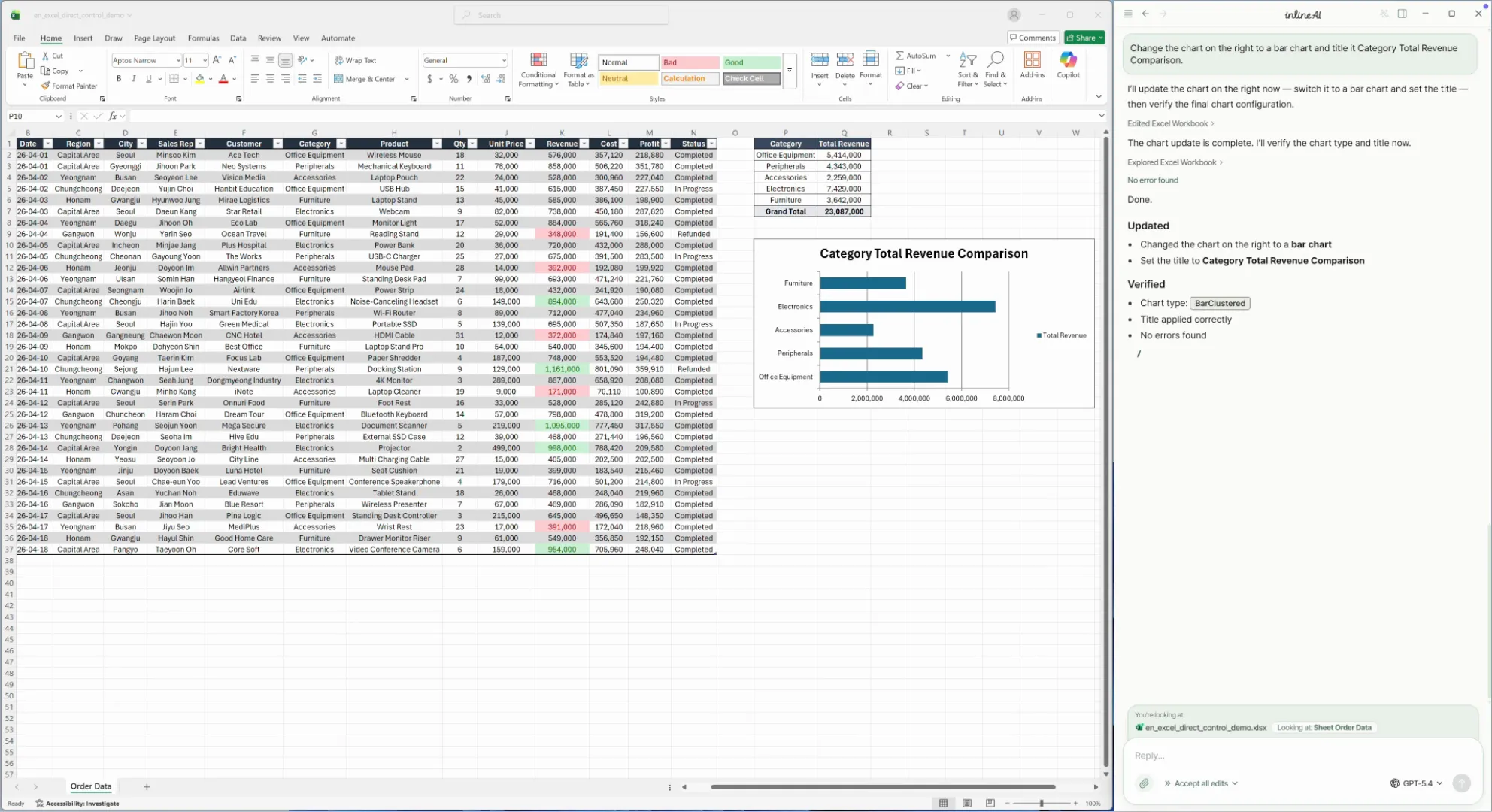1492x812 pixels.
Task: Expand the number format General dropdown
Action: click(504, 60)
